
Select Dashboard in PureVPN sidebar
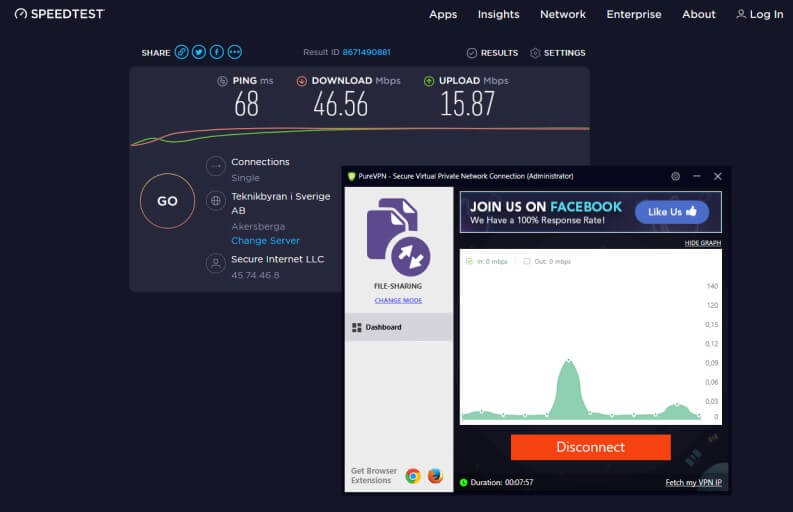(x=399, y=327)
